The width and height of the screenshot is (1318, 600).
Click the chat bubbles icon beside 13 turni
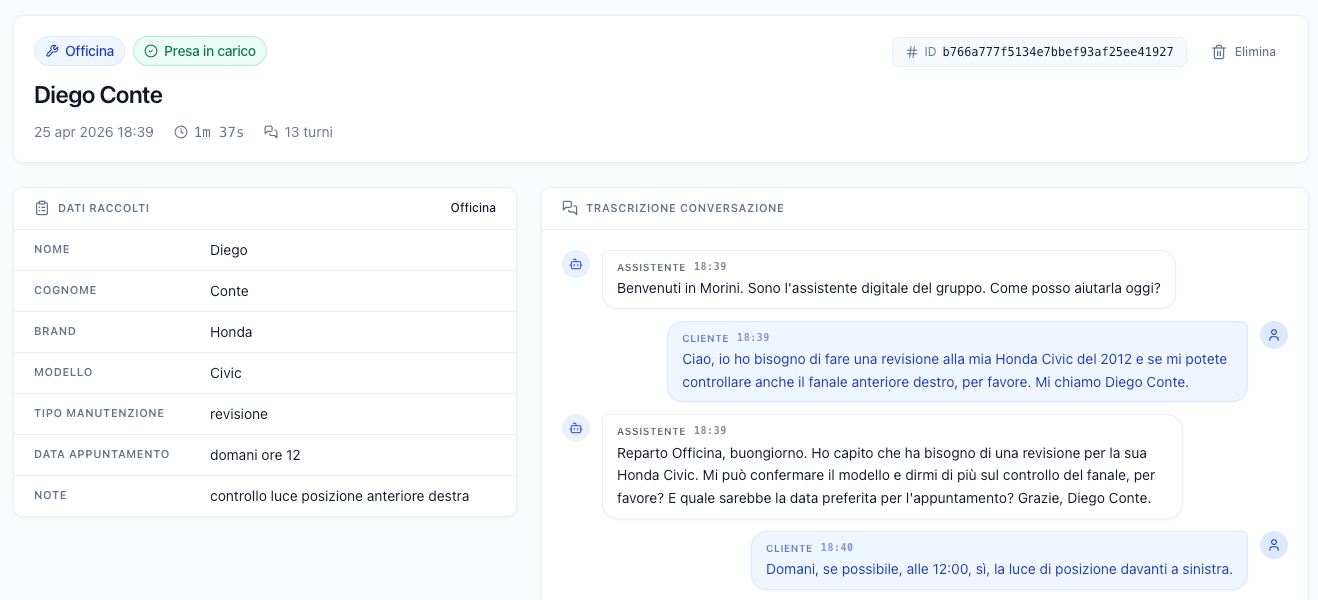tap(271, 132)
